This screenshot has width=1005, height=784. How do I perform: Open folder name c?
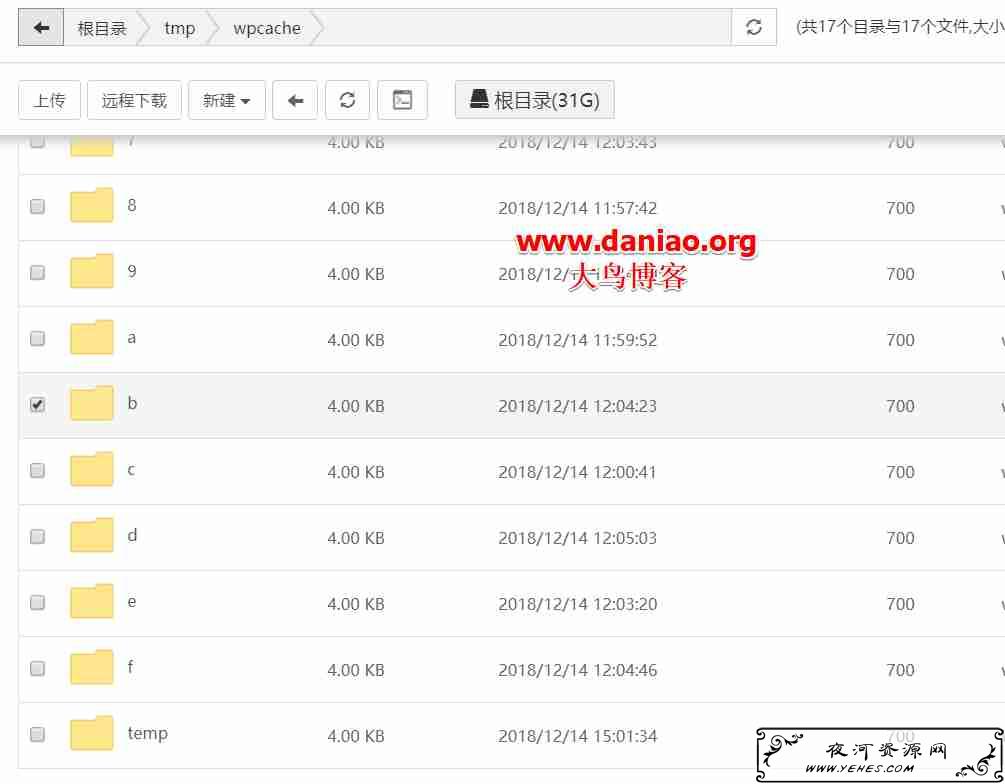tap(131, 470)
